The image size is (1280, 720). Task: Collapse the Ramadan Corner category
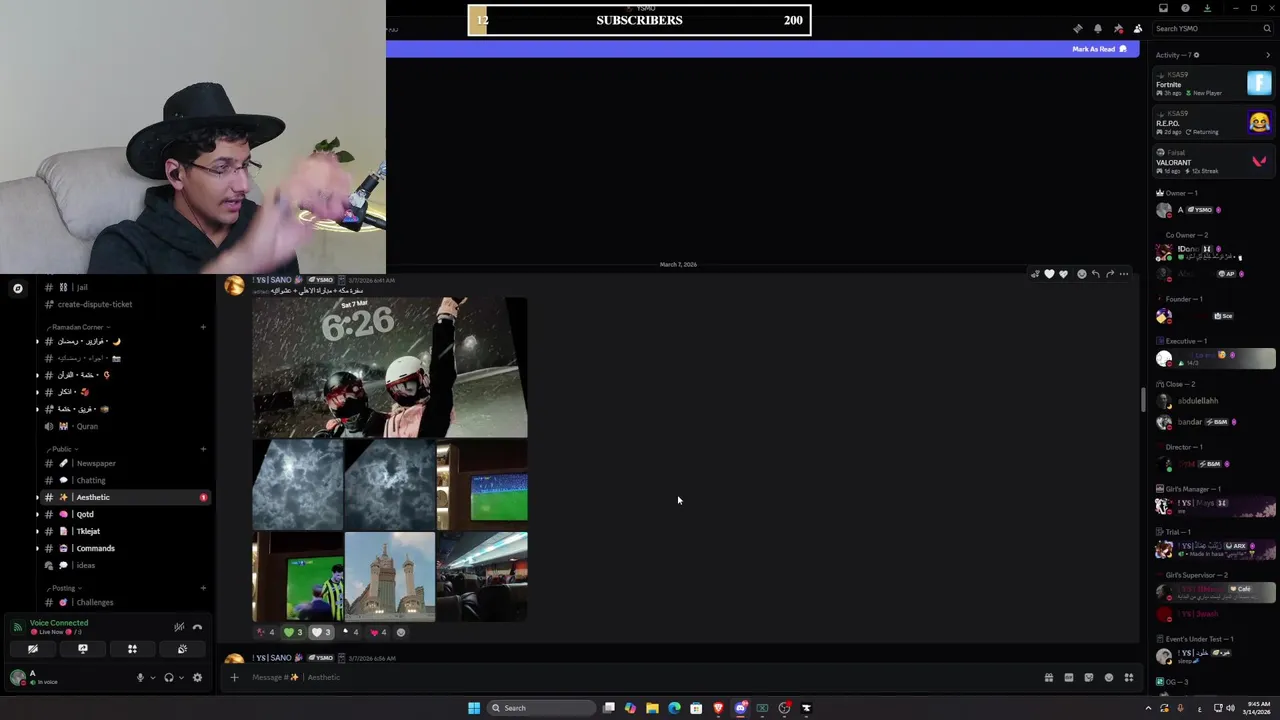pyautogui.click(x=78, y=327)
